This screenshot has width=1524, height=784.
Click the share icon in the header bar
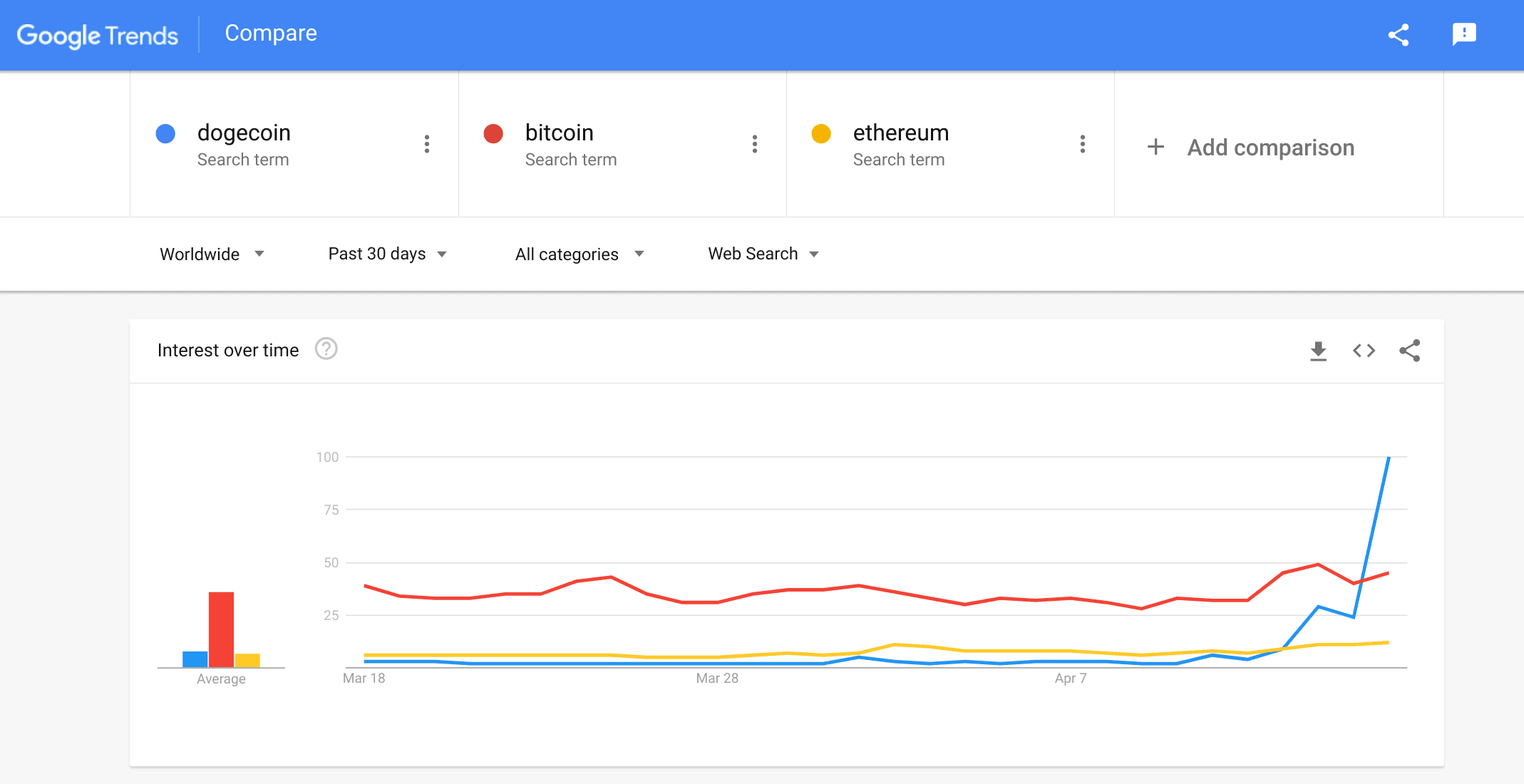click(1399, 35)
